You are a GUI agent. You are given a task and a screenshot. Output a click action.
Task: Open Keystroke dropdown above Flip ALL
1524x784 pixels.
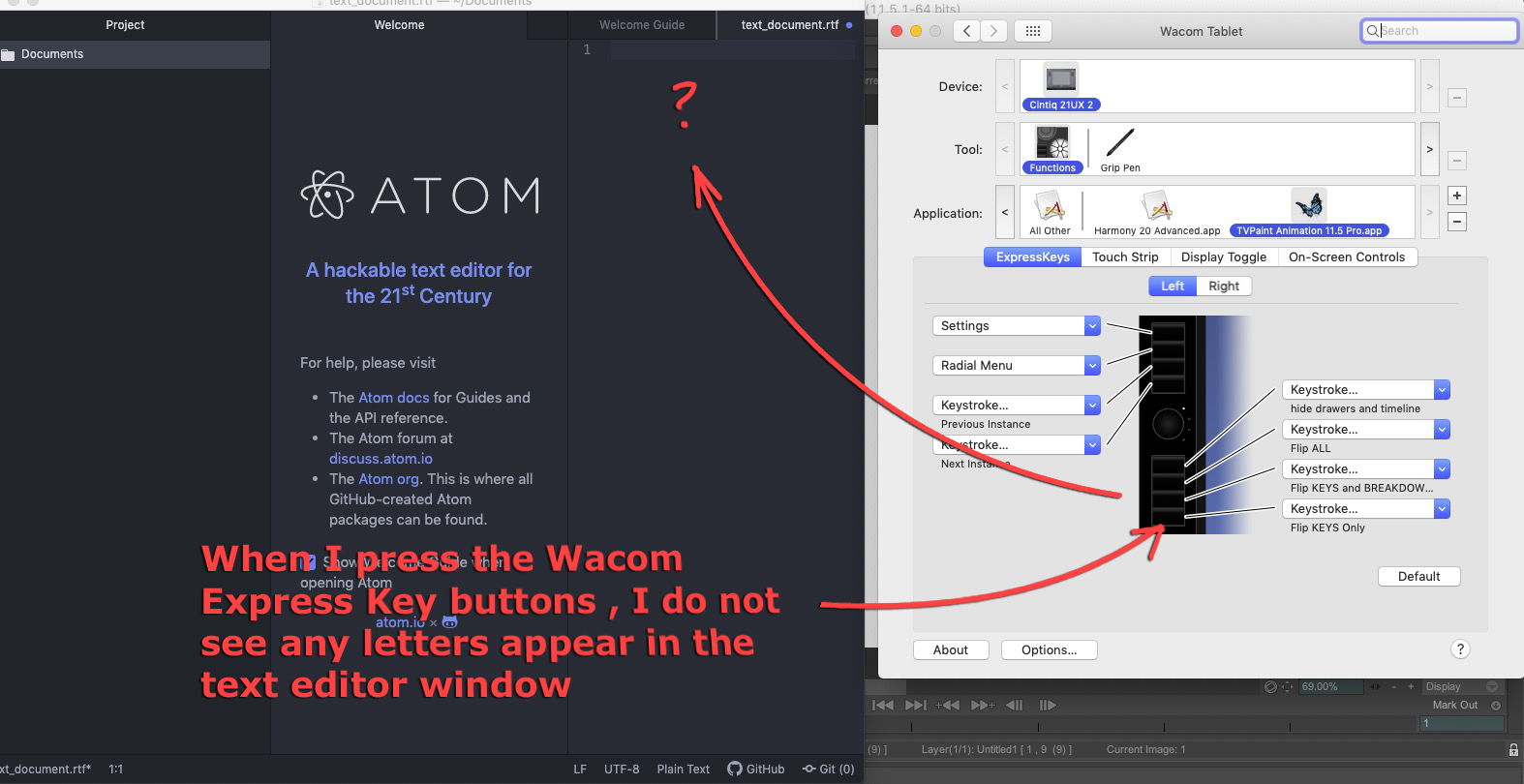coord(1366,429)
